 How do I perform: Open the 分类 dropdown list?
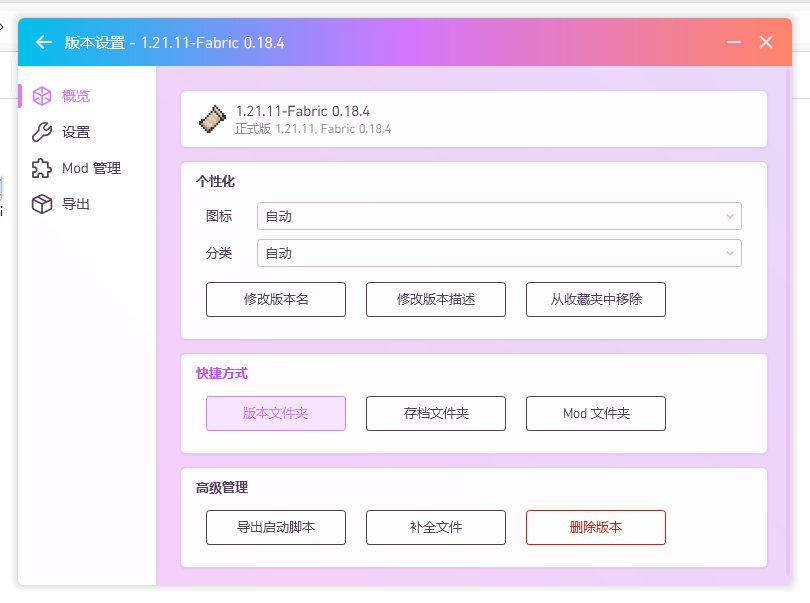click(x=499, y=253)
